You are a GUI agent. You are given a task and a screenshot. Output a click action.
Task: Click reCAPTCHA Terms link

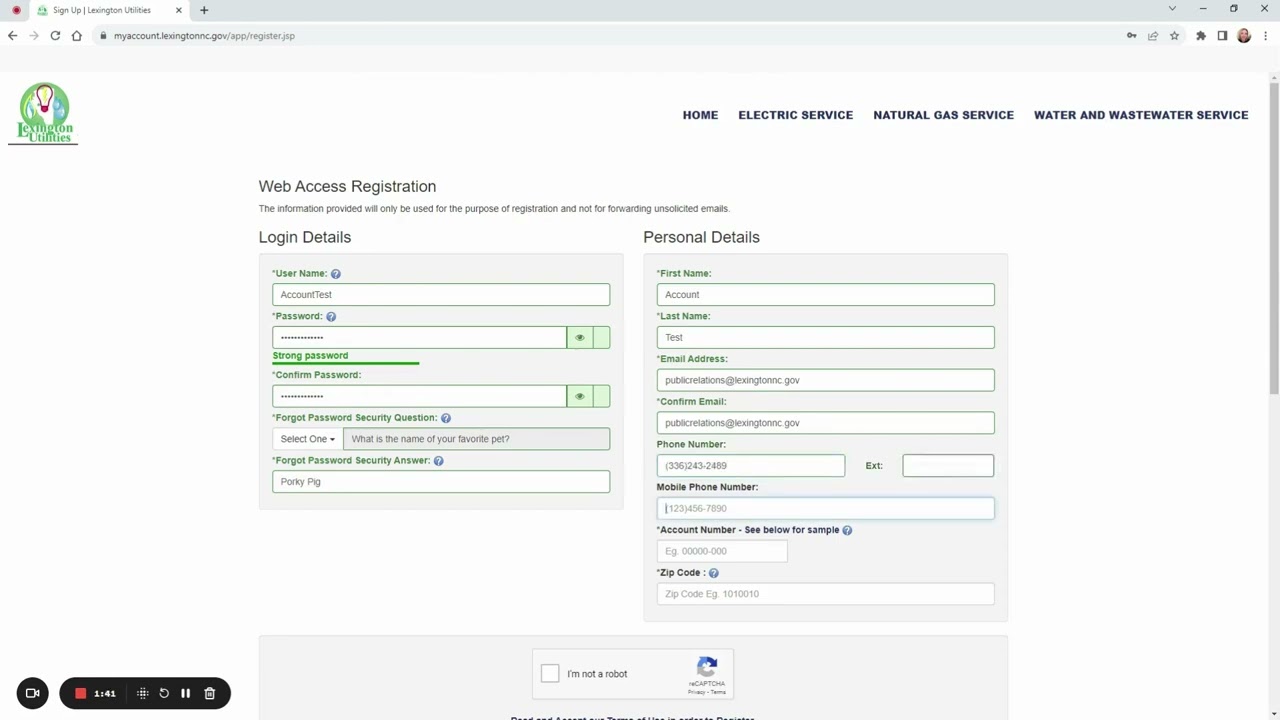[718, 692]
